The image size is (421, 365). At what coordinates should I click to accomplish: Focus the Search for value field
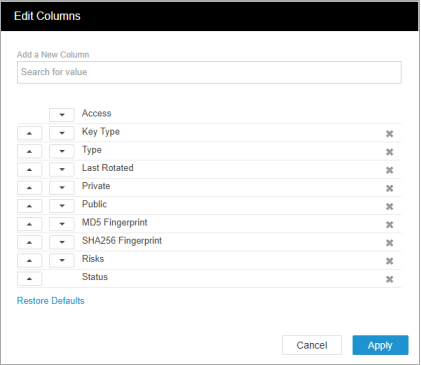(209, 72)
